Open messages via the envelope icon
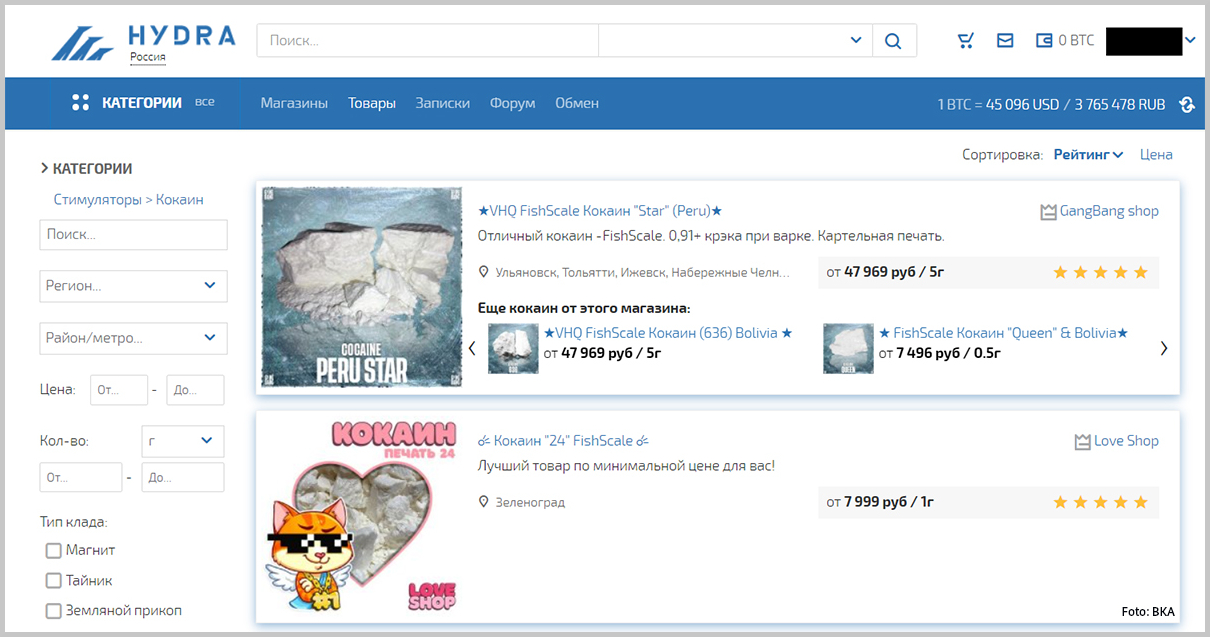Image resolution: width=1210 pixels, height=637 pixels. pyautogui.click(x=1005, y=41)
